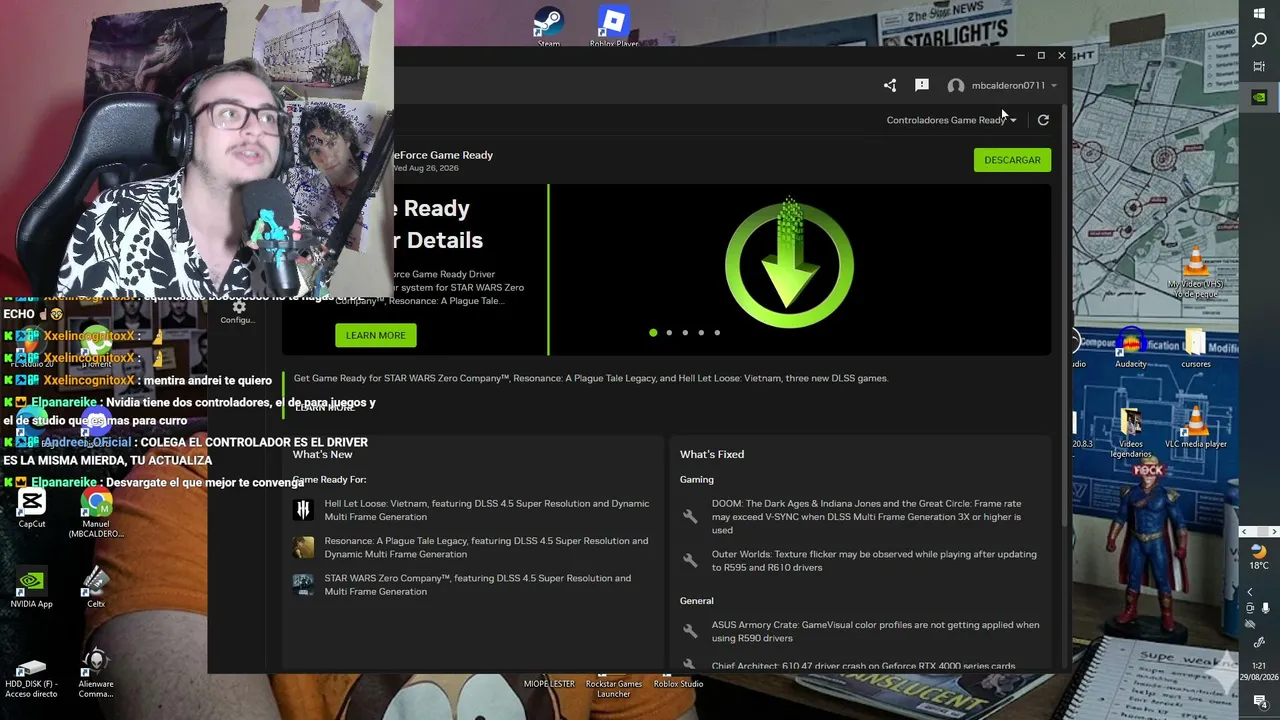Click the green download arrow banner image
Screen dimensions: 1280x720
789,263
